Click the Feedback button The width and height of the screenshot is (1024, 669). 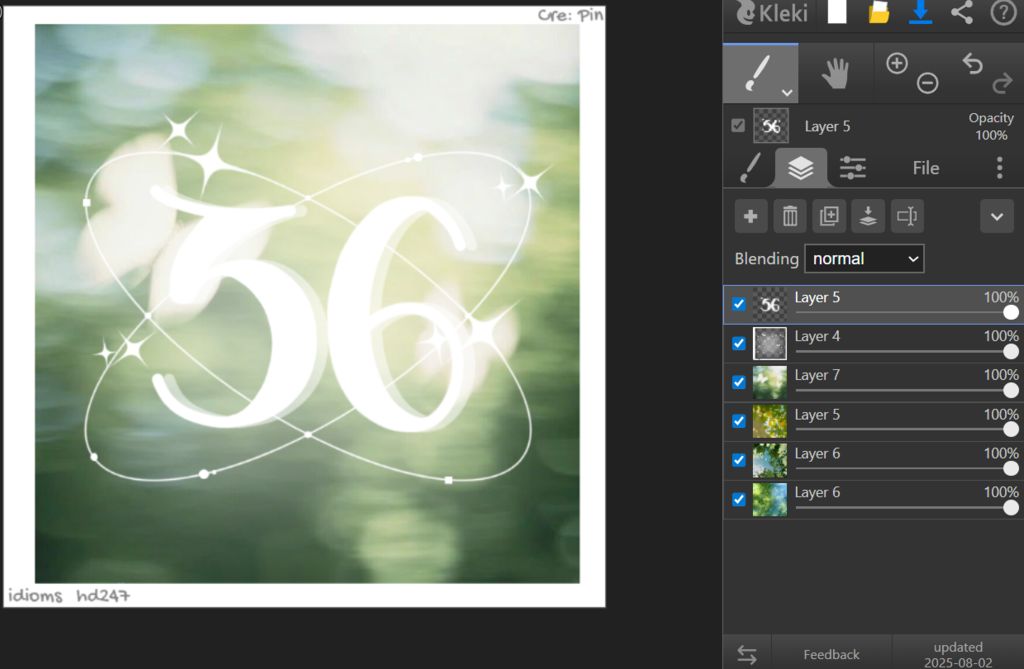click(x=831, y=654)
